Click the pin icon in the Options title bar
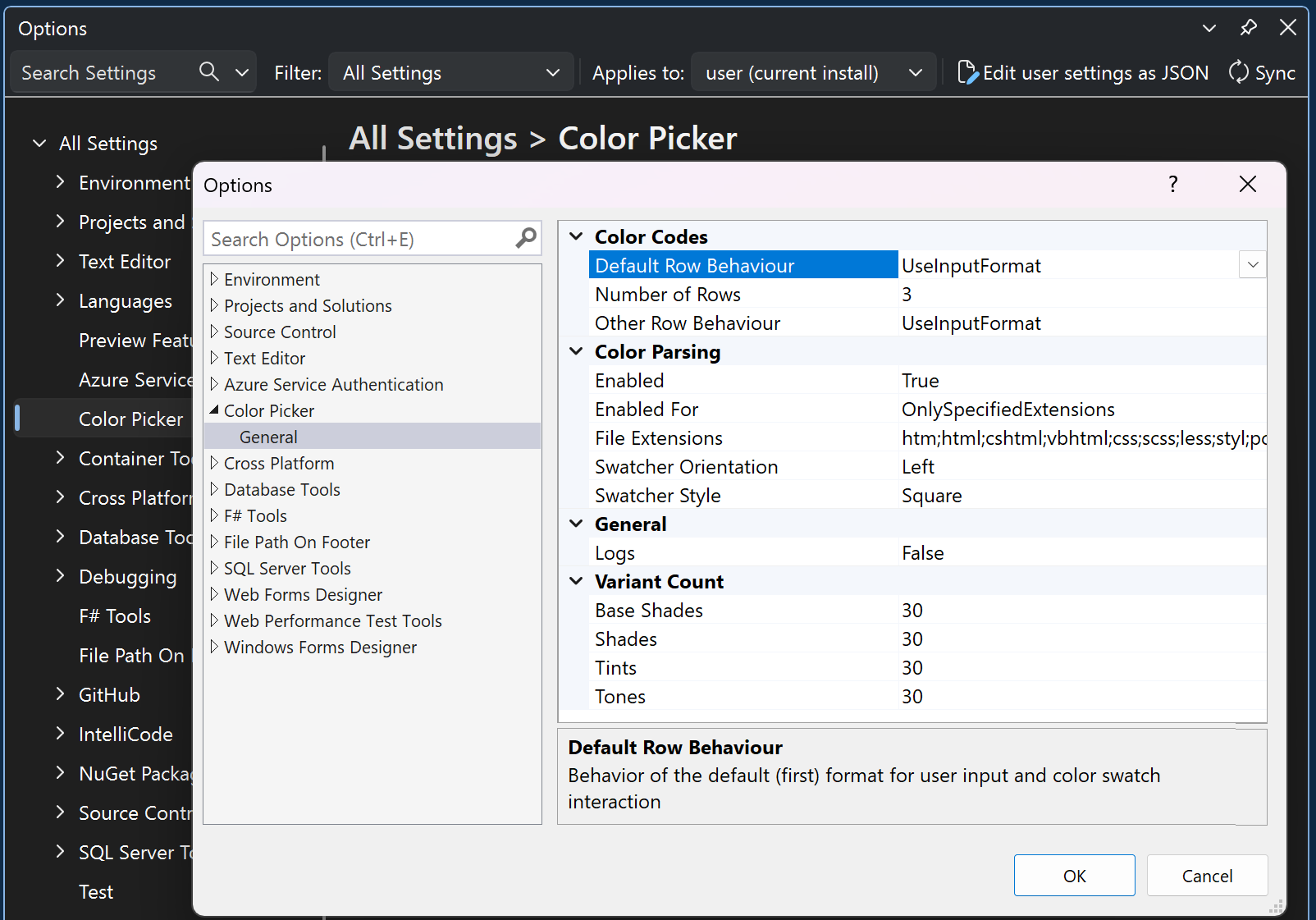The width and height of the screenshot is (1316, 920). pyautogui.click(x=1248, y=28)
